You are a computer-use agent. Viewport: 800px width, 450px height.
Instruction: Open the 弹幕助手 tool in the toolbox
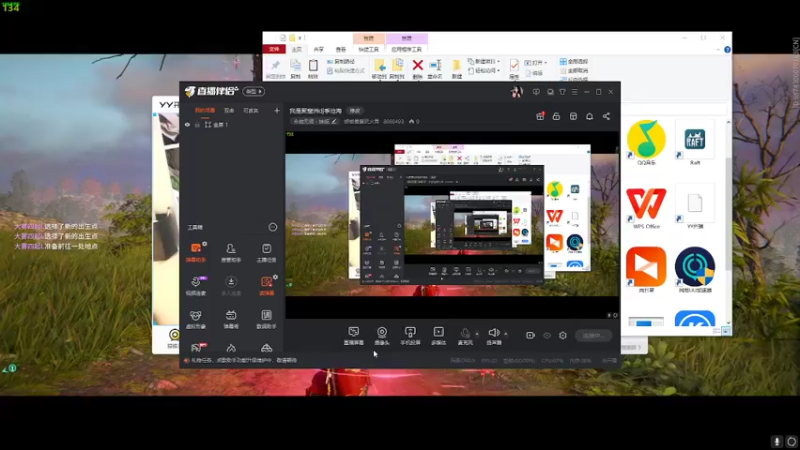click(x=196, y=252)
